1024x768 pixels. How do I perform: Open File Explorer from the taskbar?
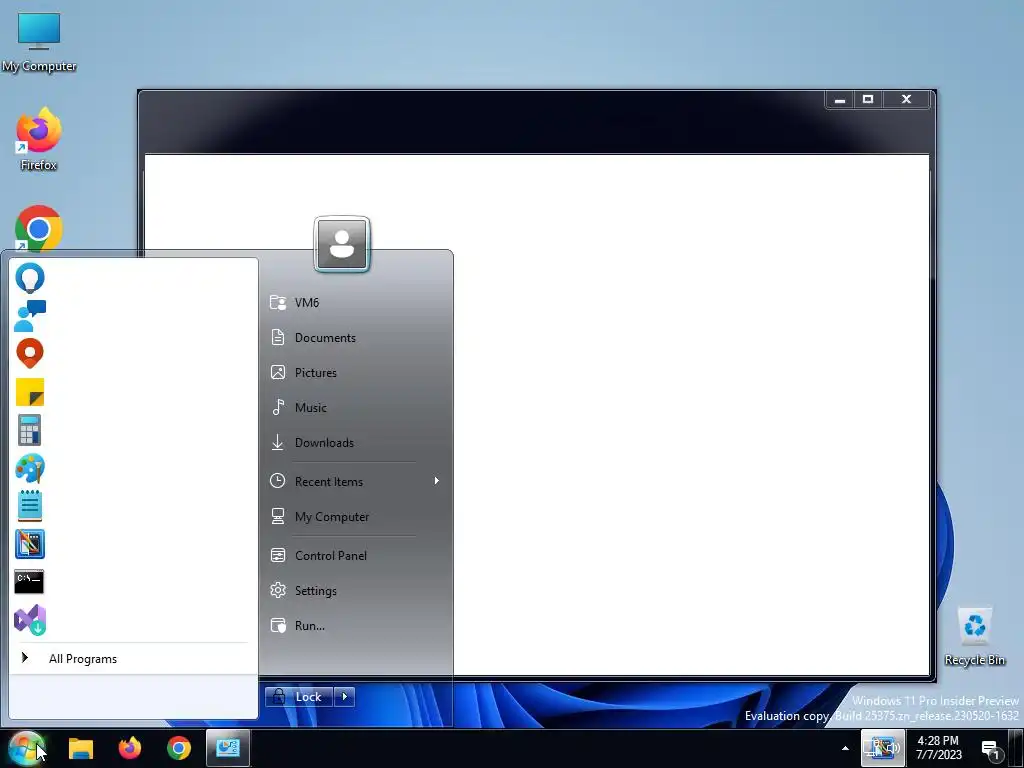(x=81, y=748)
